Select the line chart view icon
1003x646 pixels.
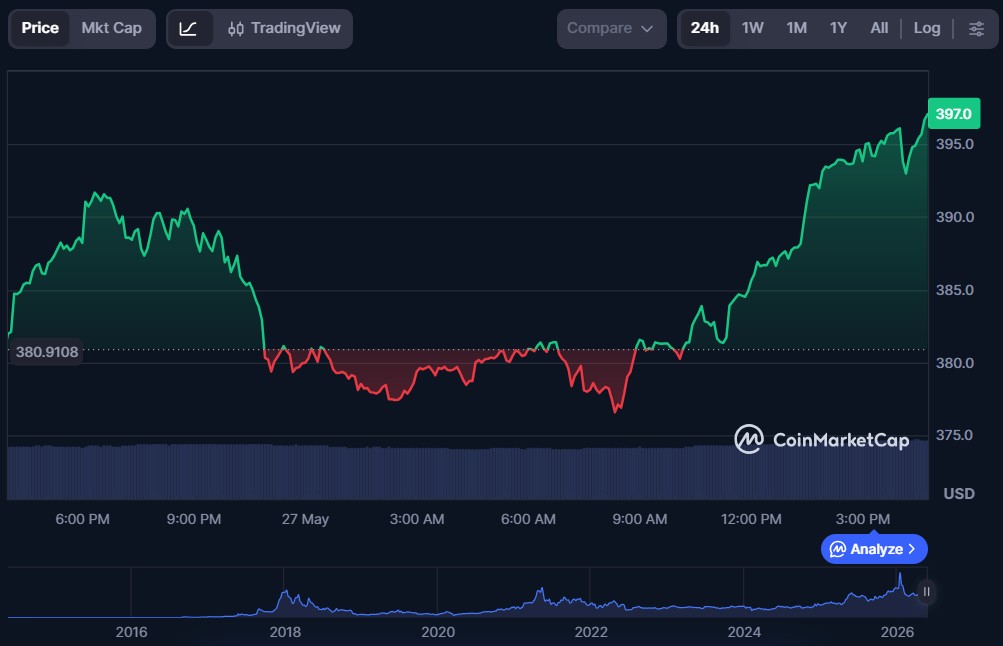[188, 29]
